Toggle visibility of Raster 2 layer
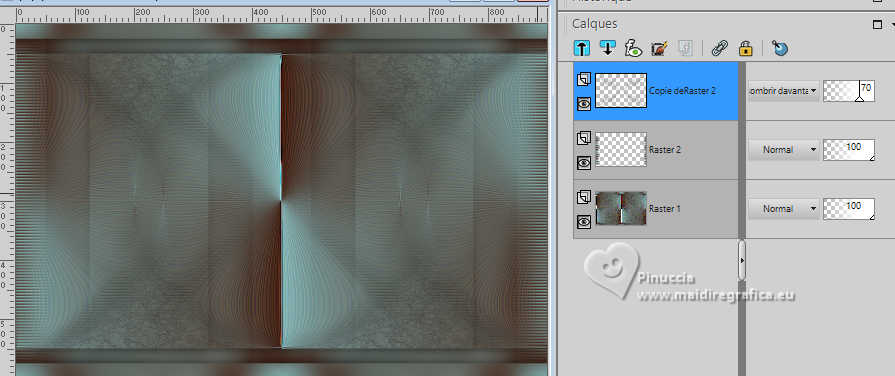This screenshot has width=895, height=376. pyautogui.click(x=583, y=163)
